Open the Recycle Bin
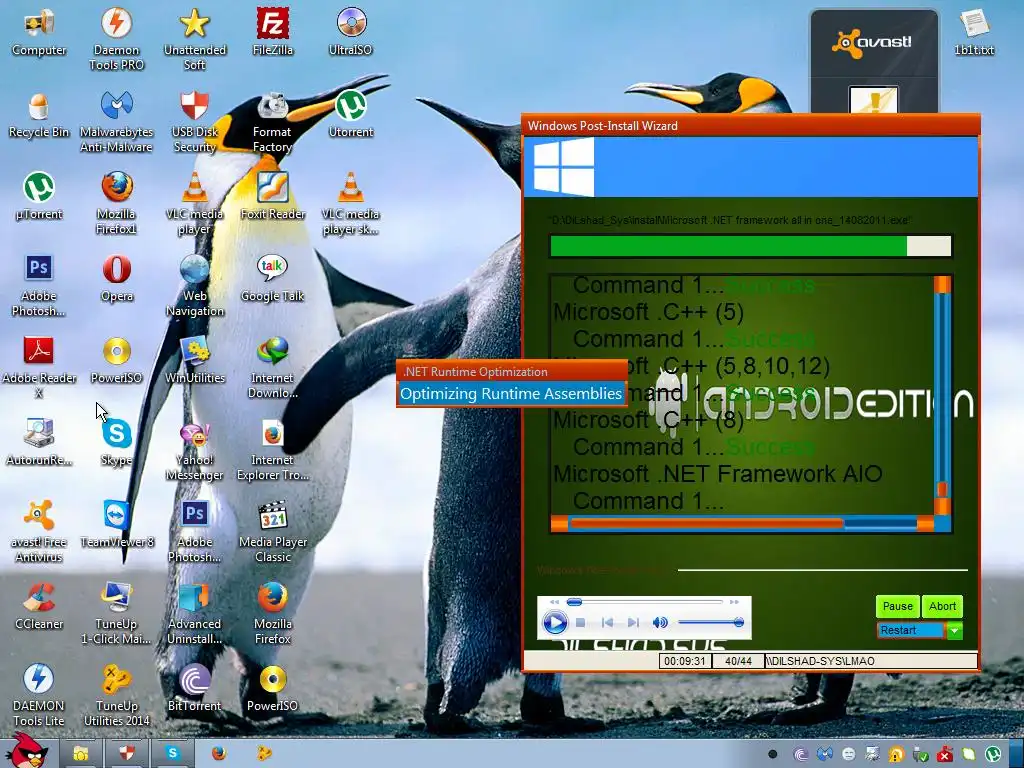Viewport: 1024px width, 768px height. 39,116
